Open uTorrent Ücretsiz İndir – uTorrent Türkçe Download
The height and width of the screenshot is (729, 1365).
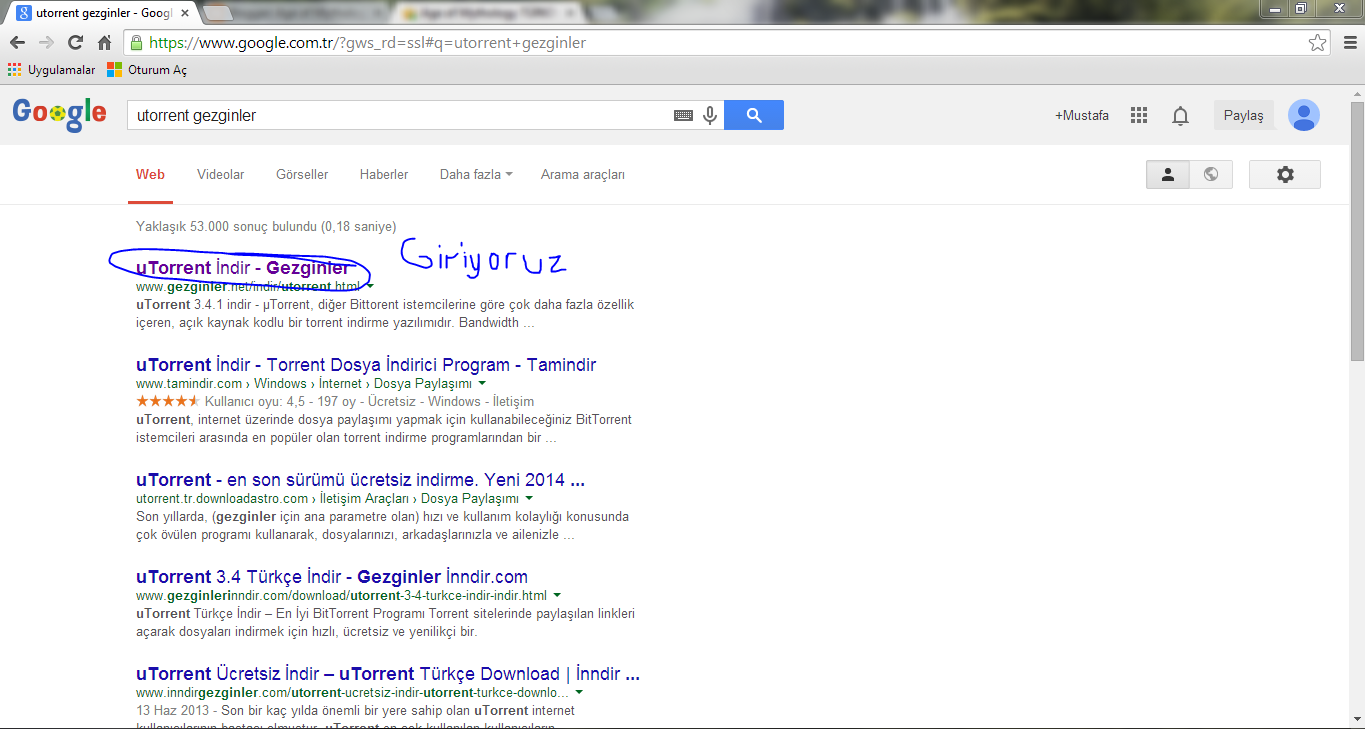[388, 674]
